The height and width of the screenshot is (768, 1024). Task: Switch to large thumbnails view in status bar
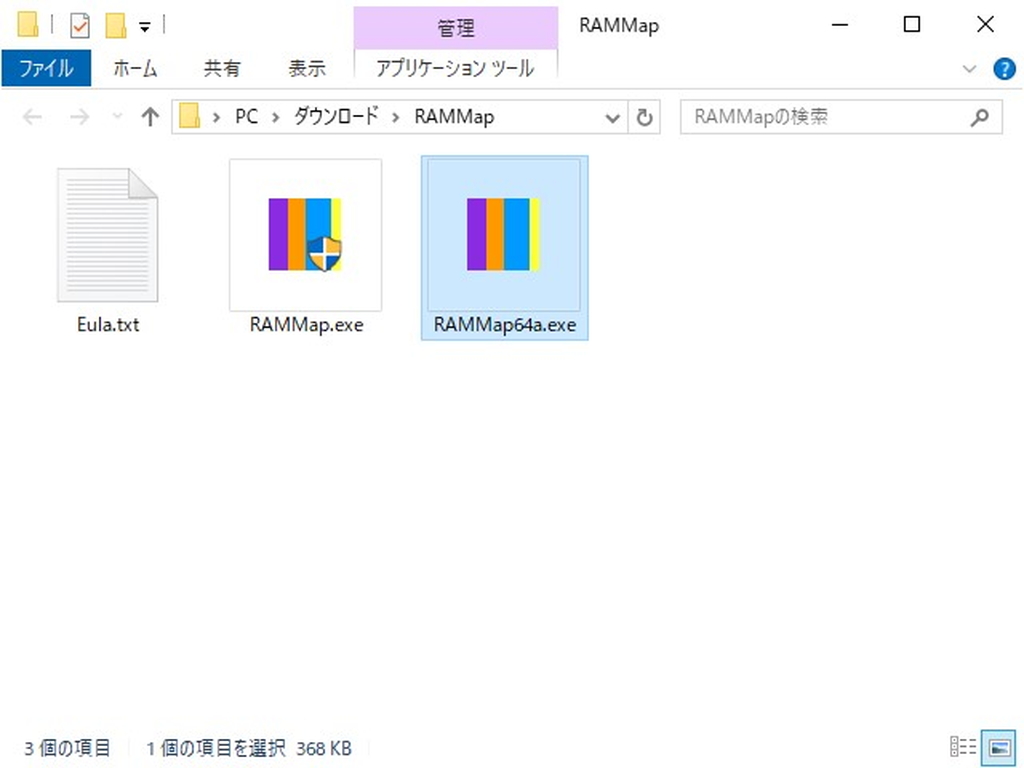tap(998, 747)
